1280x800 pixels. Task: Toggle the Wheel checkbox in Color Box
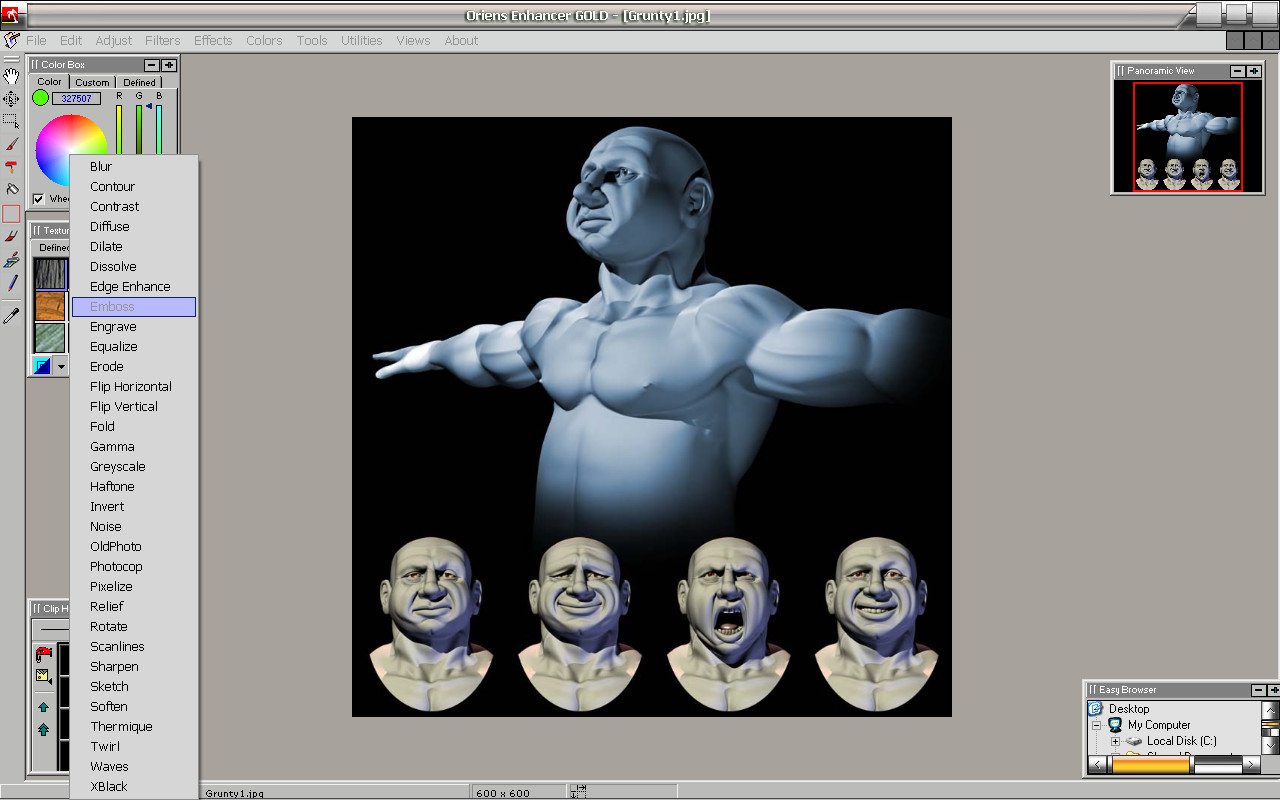pos(38,198)
